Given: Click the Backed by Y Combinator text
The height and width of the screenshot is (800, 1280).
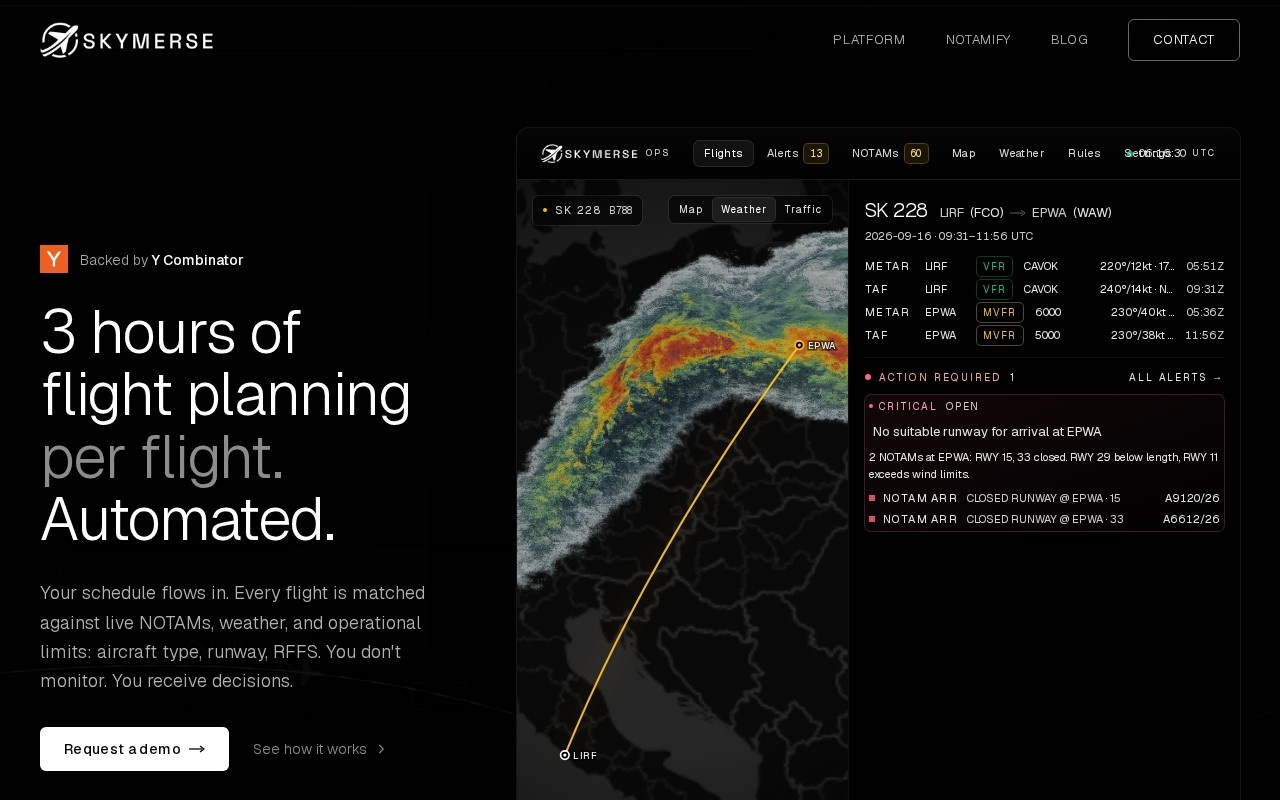Looking at the screenshot, I should point(161,260).
